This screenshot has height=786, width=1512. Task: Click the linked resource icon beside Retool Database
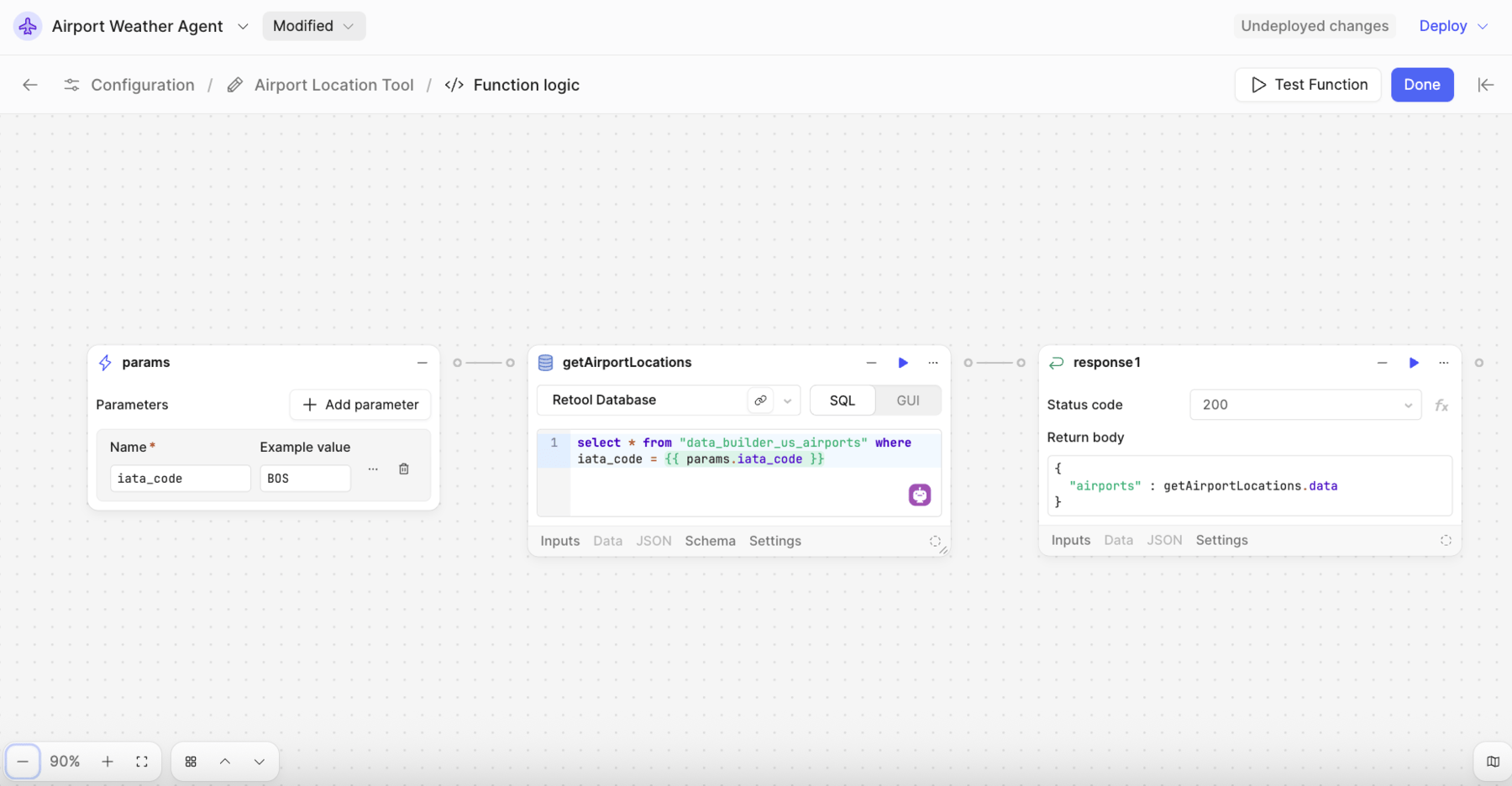pyautogui.click(x=759, y=400)
